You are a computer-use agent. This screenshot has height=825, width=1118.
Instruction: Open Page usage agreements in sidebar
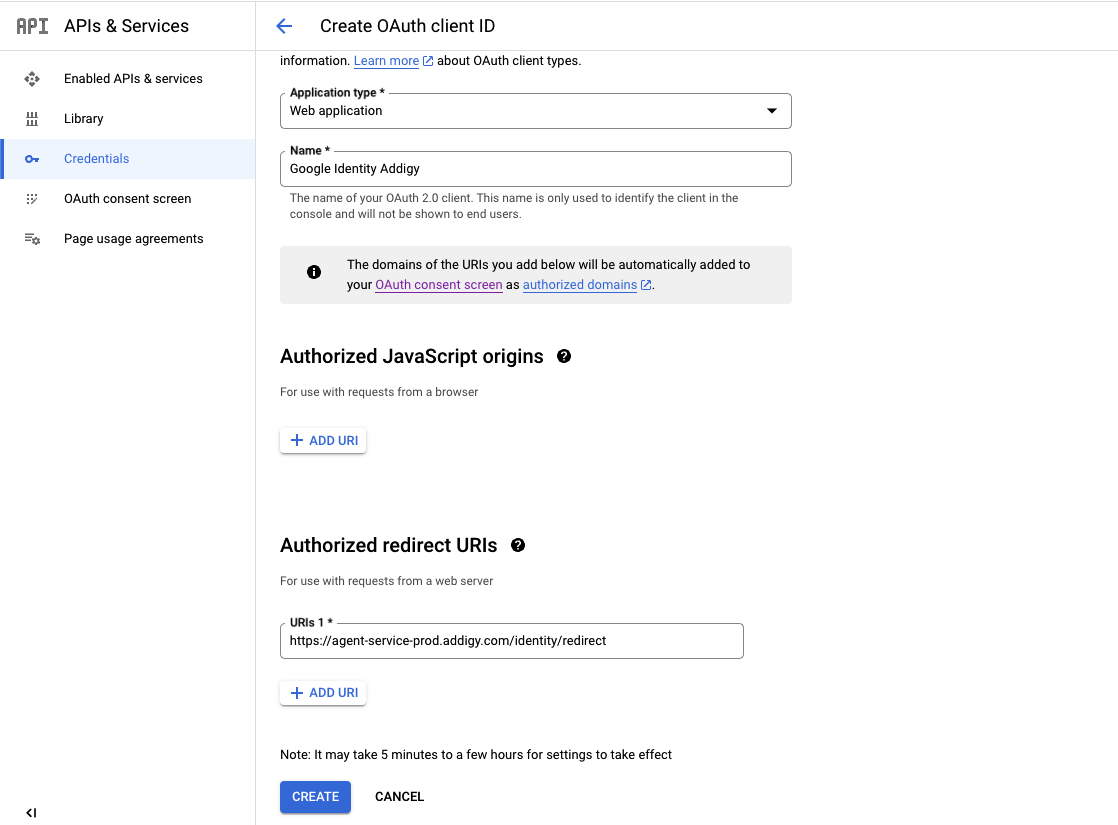128,239
